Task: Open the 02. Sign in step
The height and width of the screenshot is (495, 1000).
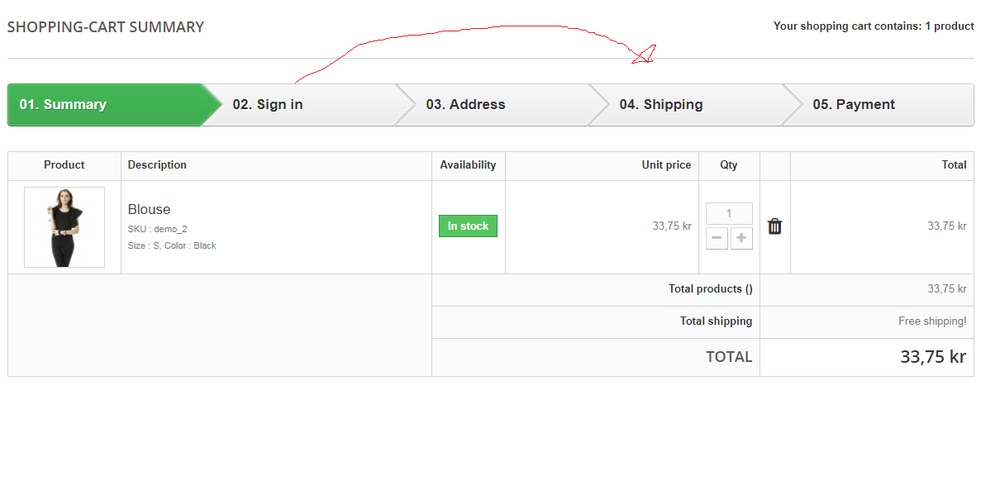Action: click(x=268, y=105)
